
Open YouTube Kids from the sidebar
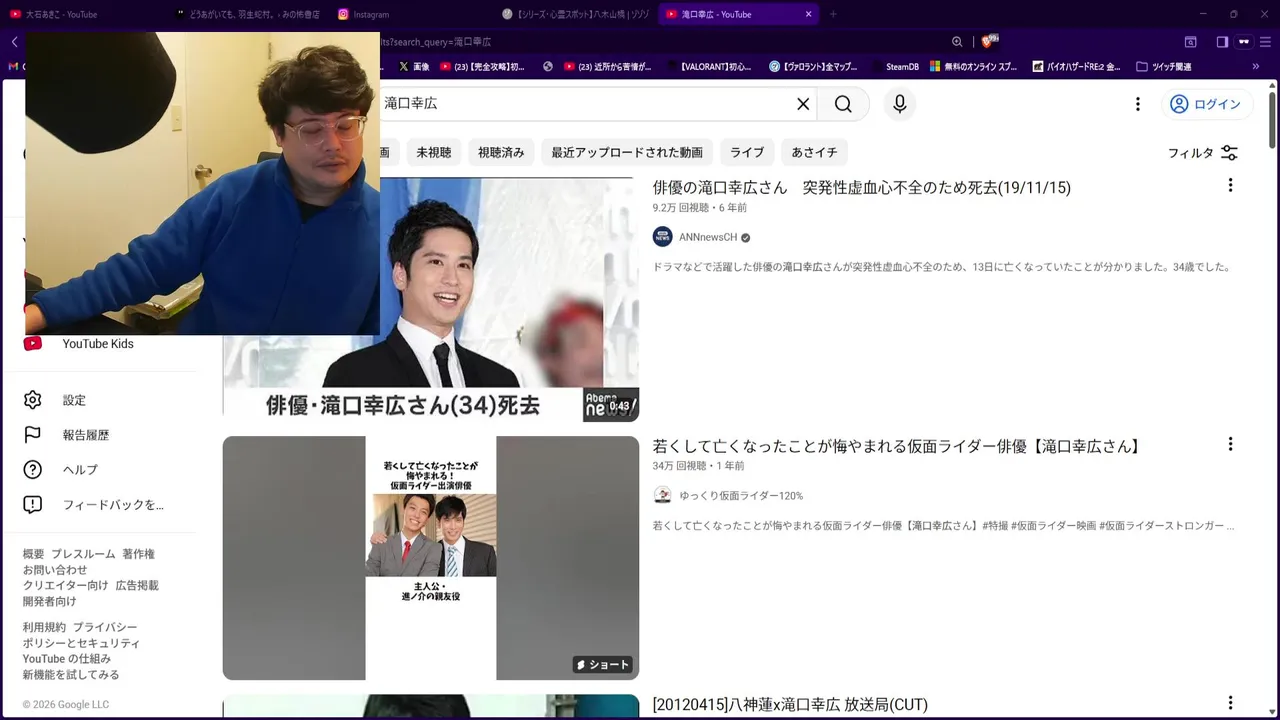(x=100, y=344)
